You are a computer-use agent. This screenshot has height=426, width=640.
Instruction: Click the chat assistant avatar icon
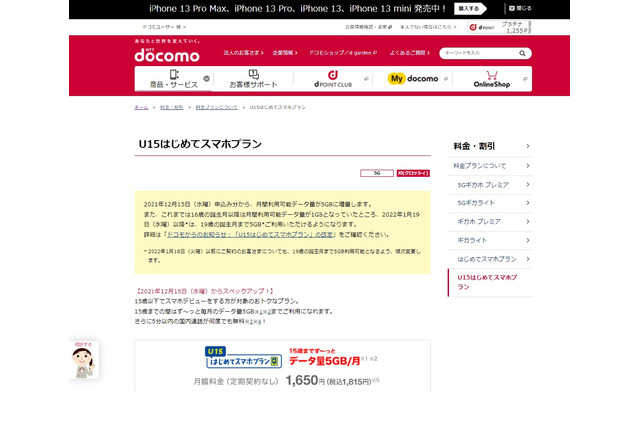(x=84, y=361)
